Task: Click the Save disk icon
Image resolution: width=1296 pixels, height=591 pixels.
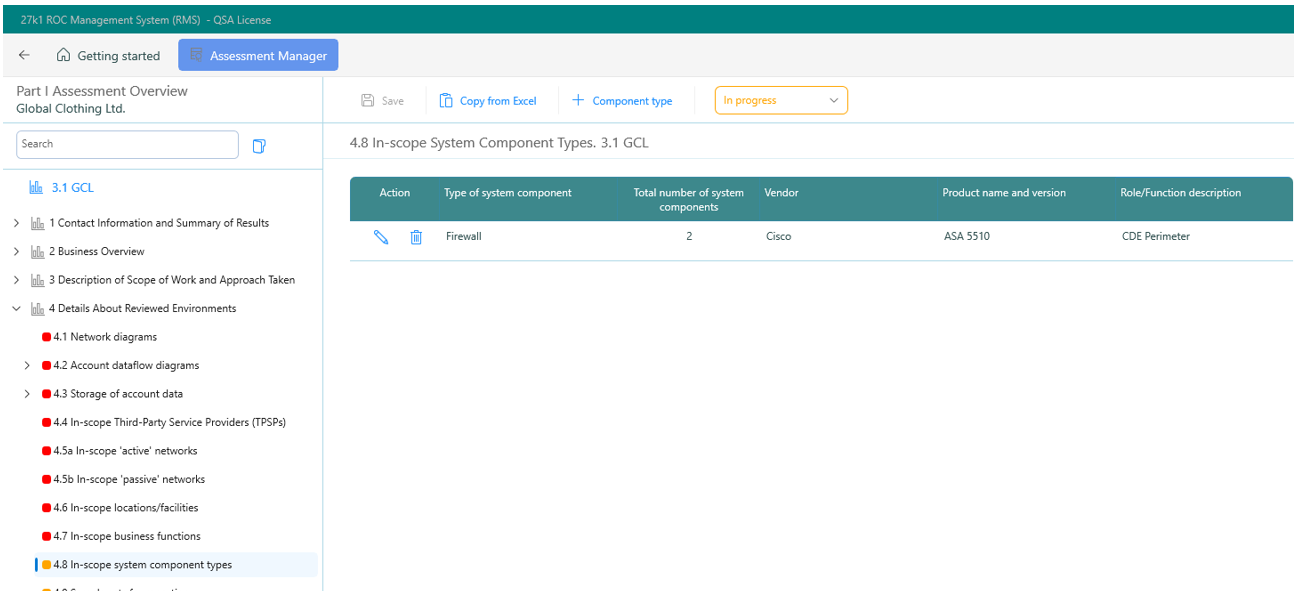Action: coord(367,101)
